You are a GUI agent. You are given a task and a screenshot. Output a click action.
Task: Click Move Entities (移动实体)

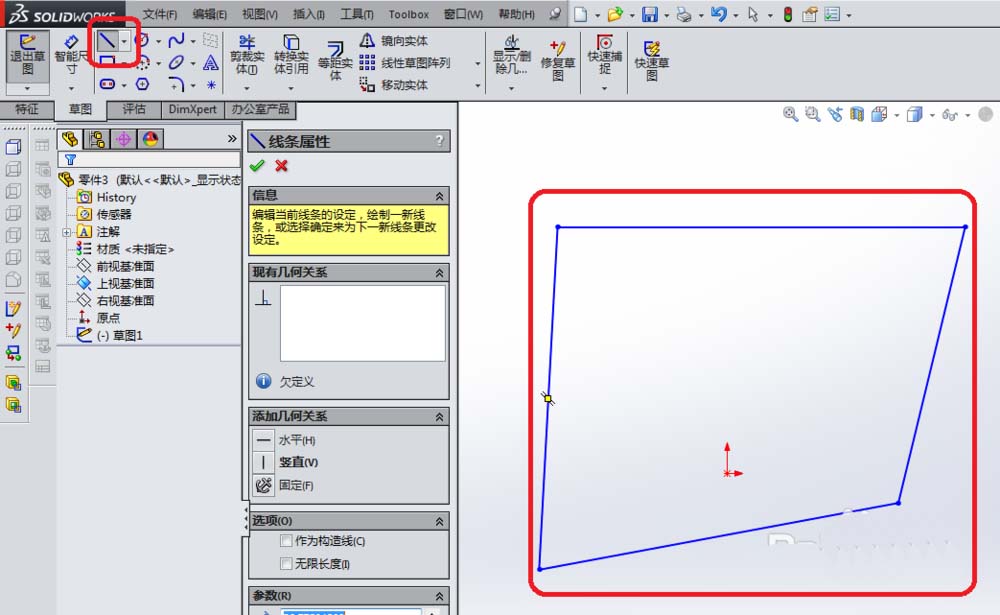(393, 84)
